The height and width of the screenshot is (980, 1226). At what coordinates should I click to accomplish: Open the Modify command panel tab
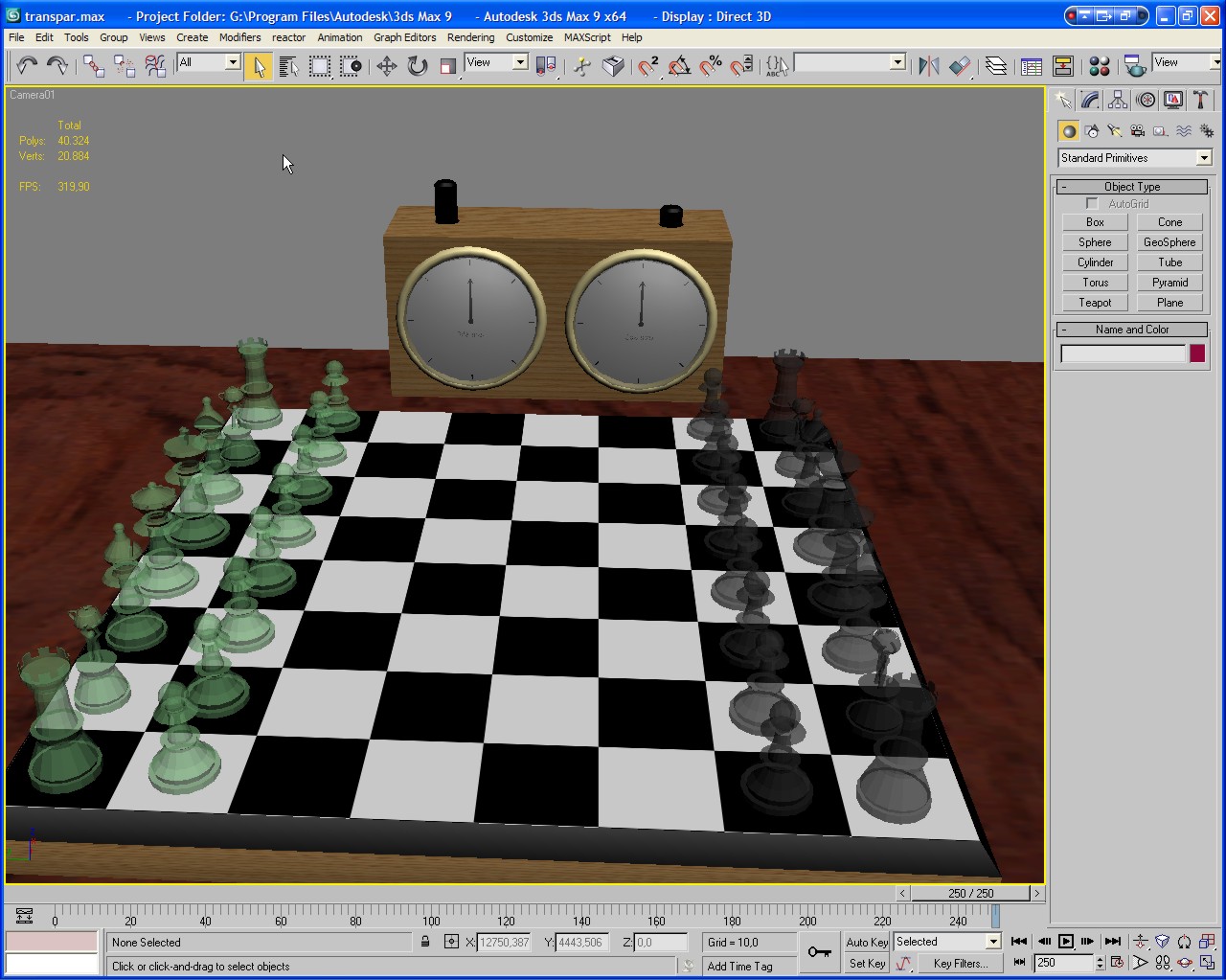coord(1090,101)
